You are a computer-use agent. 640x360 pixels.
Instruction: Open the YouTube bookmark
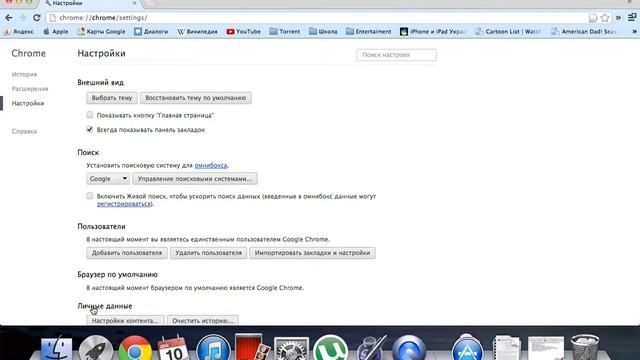(x=244, y=31)
